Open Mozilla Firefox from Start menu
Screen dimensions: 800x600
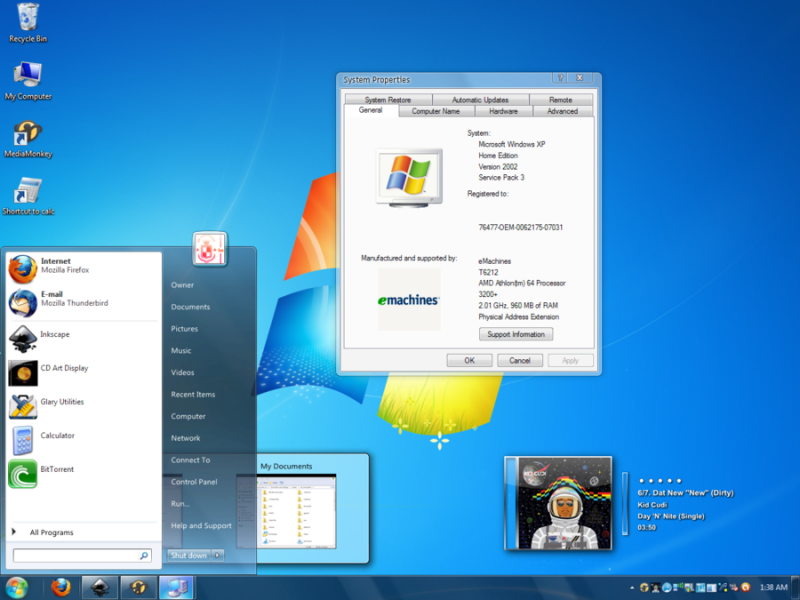click(x=60, y=267)
